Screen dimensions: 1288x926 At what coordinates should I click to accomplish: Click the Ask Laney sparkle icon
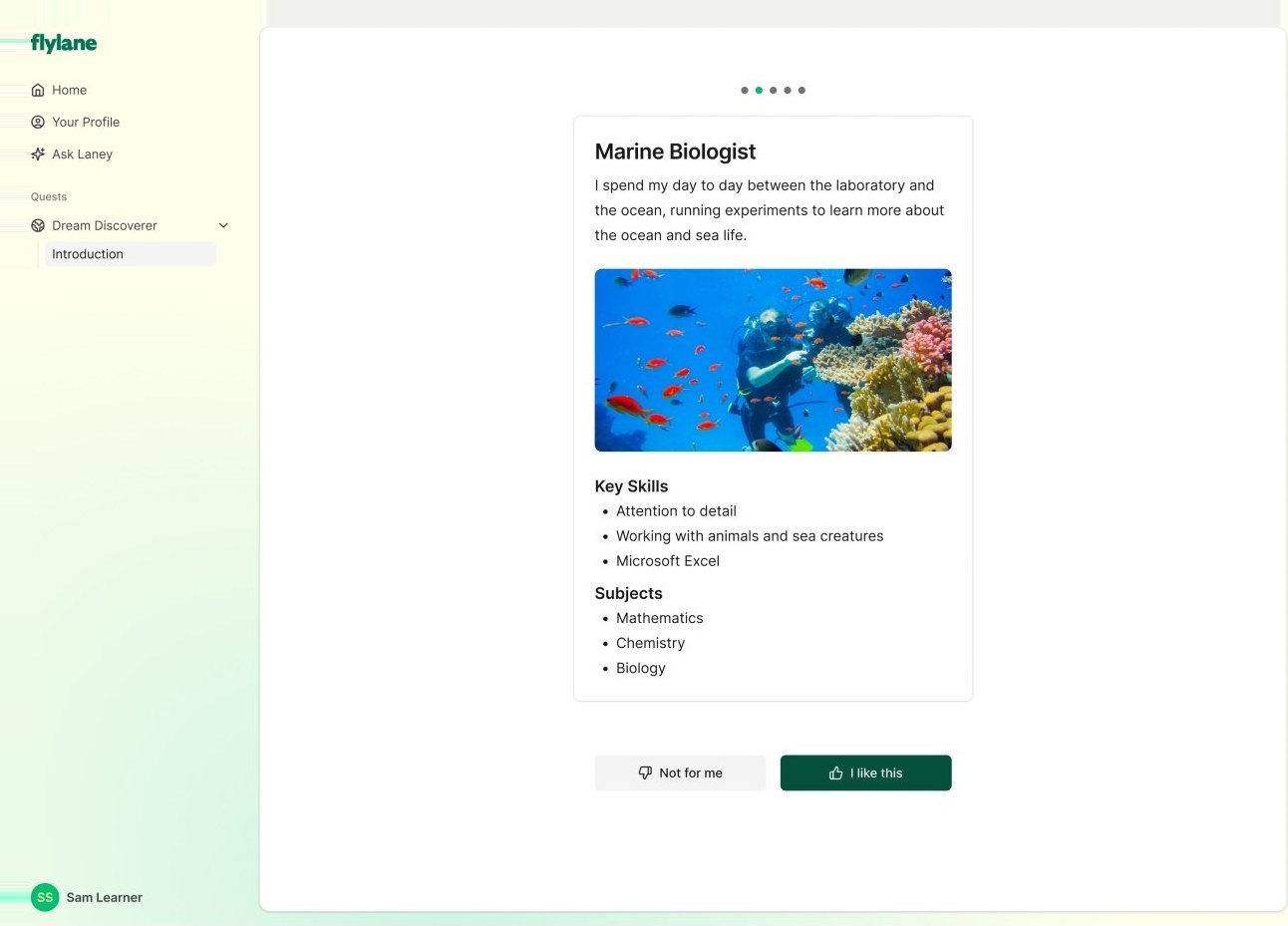(x=38, y=154)
